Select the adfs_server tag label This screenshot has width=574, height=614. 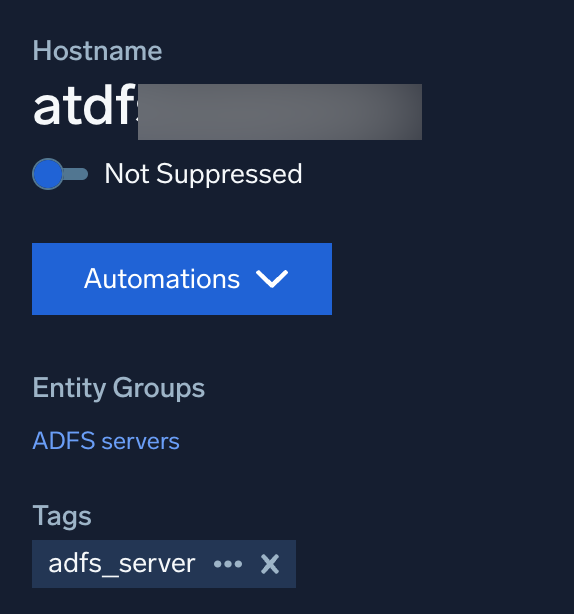(122, 564)
